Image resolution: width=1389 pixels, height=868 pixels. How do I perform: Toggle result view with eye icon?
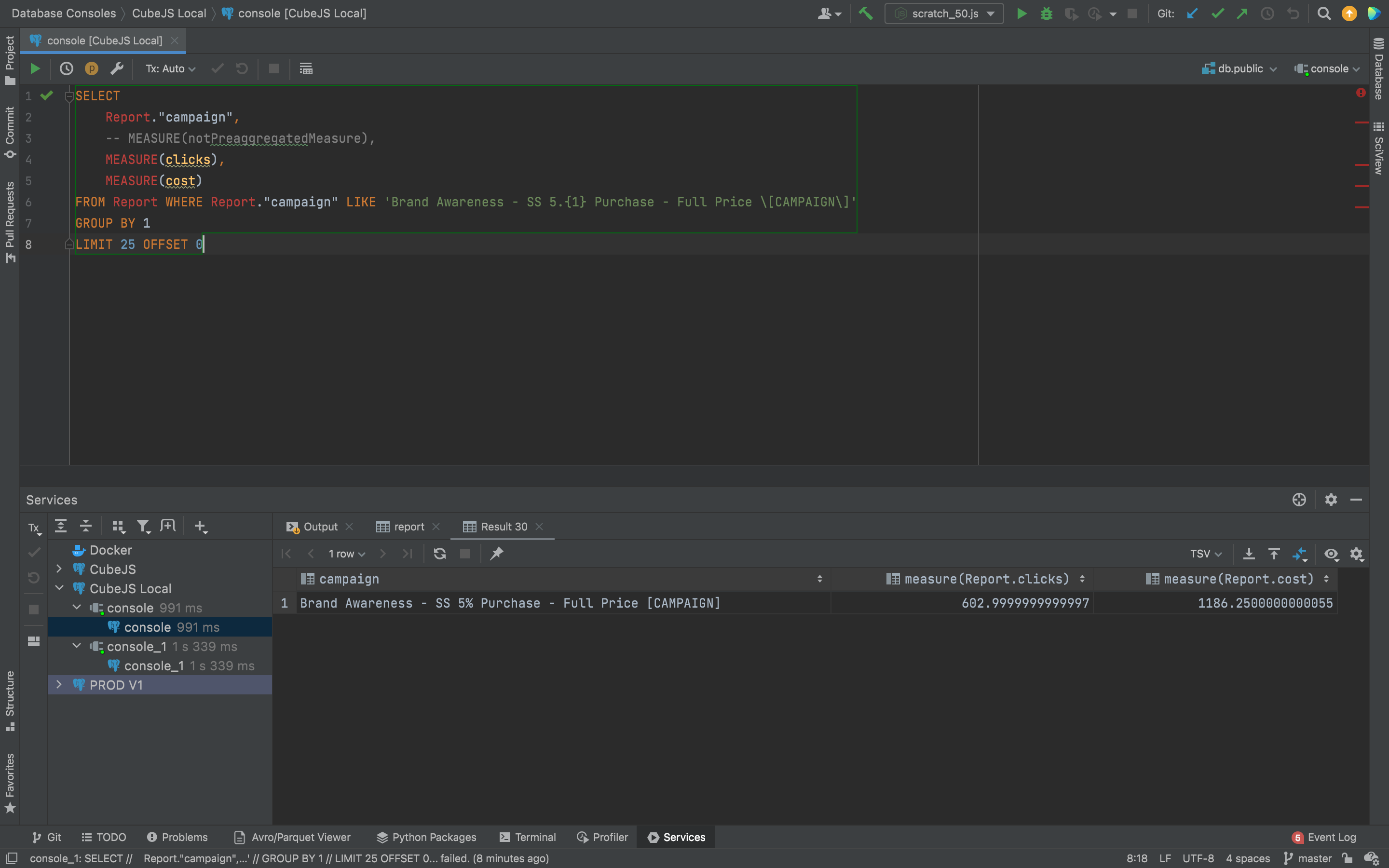[x=1331, y=554]
